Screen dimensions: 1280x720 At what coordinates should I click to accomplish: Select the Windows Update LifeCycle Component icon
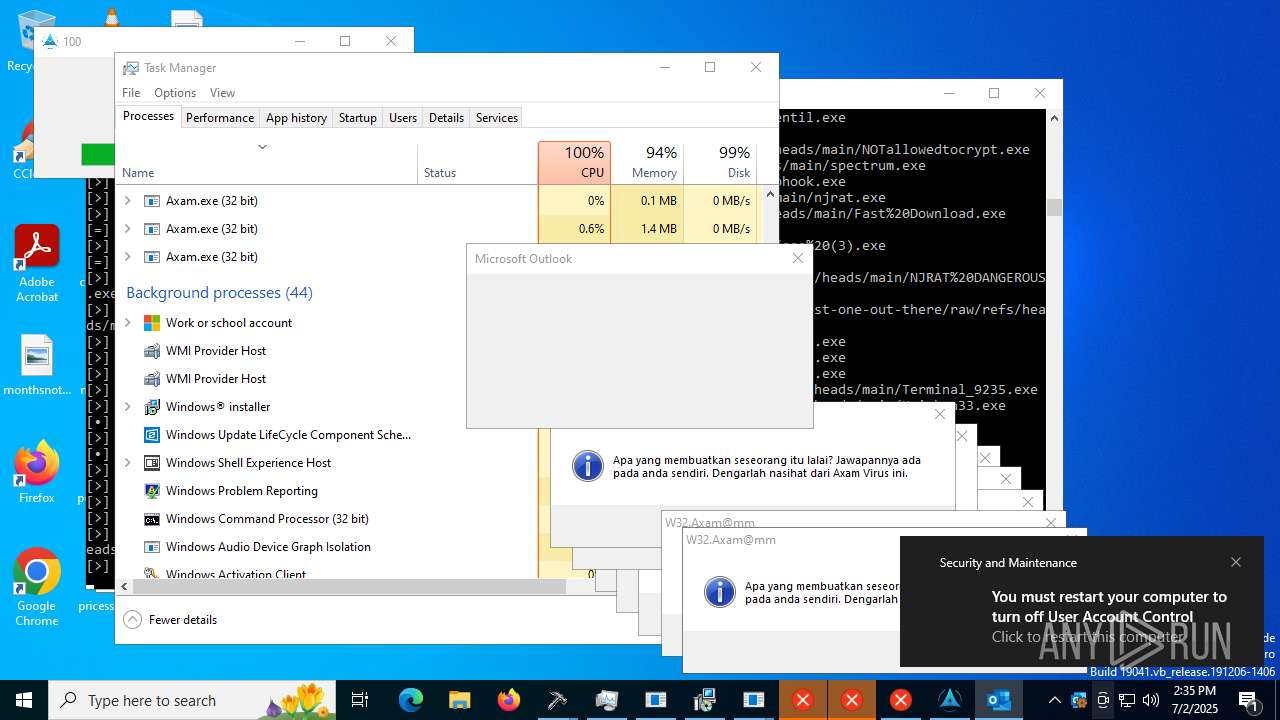pos(152,435)
